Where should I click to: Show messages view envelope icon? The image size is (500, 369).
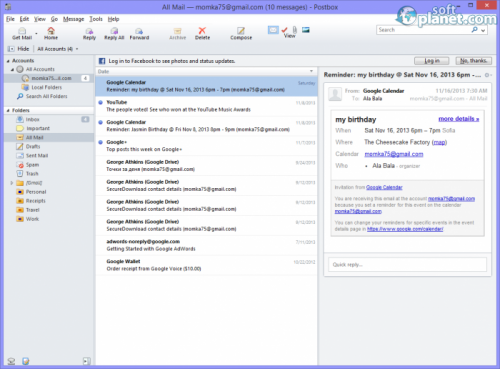[x=273, y=30]
